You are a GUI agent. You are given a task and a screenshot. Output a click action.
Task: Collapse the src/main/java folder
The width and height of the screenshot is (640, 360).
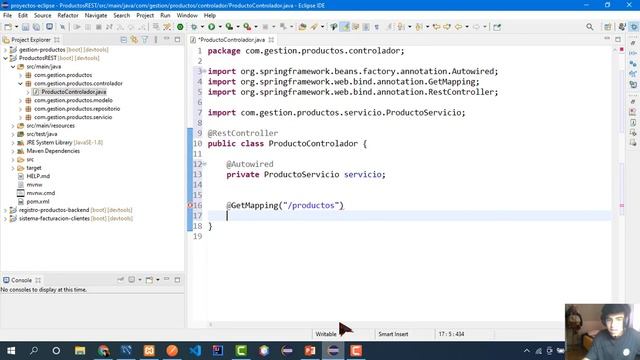coord(13,67)
